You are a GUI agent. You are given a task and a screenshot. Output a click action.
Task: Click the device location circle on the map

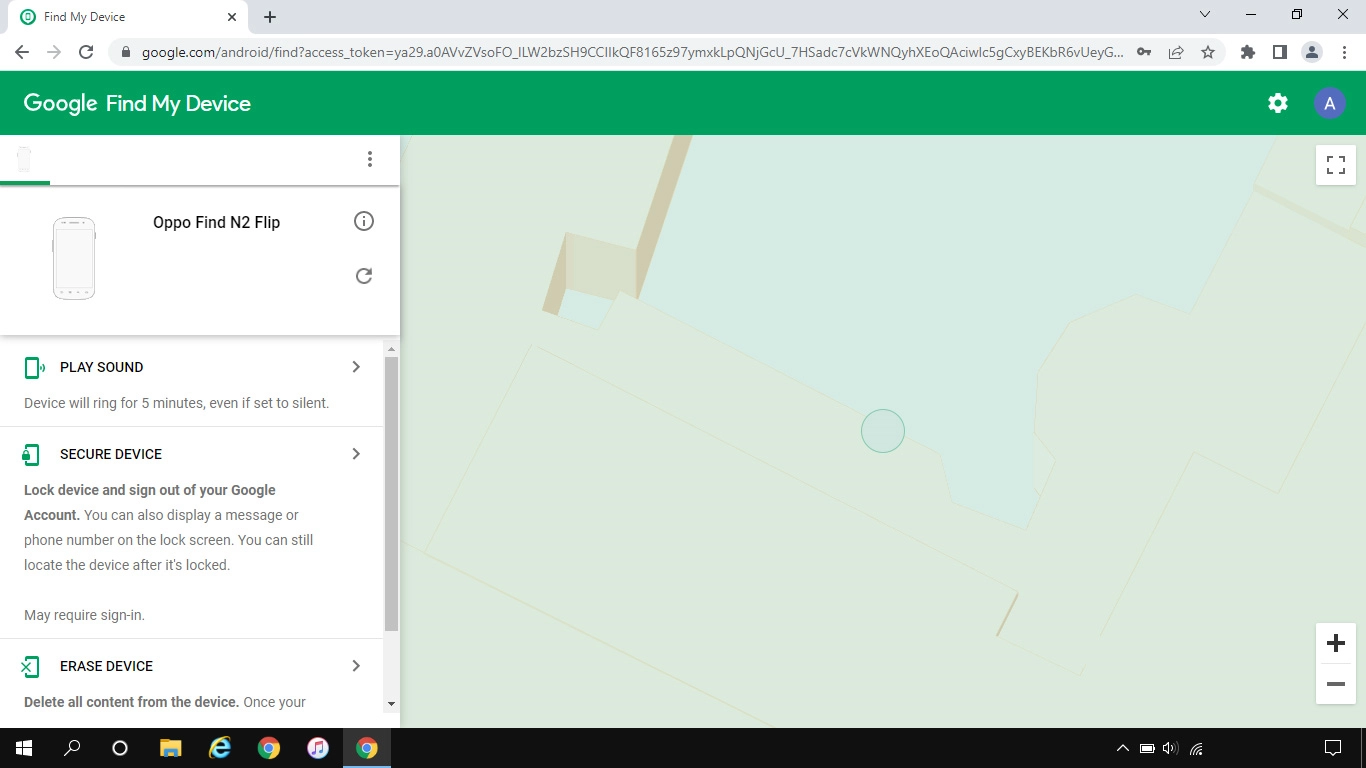pyautogui.click(x=883, y=431)
